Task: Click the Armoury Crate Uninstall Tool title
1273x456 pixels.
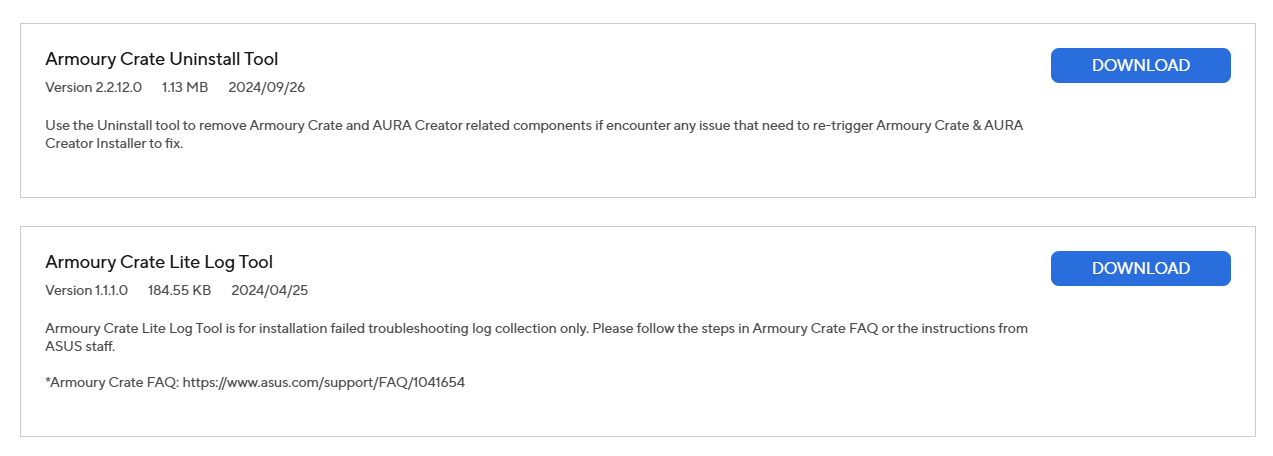Action: coord(162,59)
